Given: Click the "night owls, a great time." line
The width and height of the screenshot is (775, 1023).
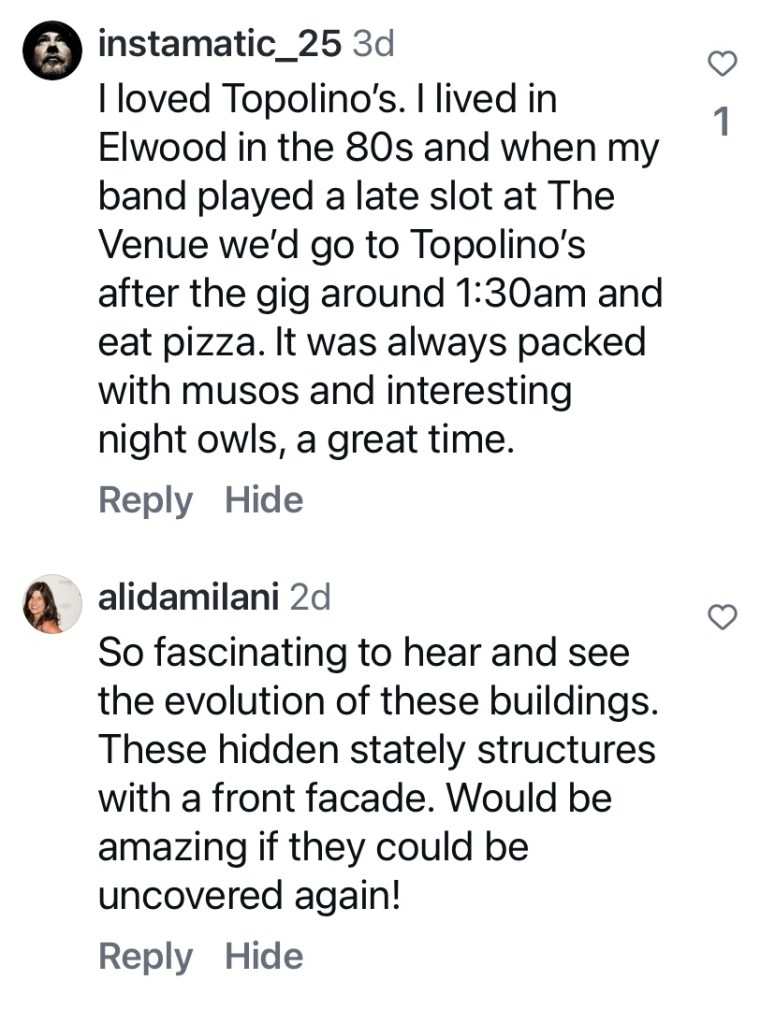Looking at the screenshot, I should tap(306, 441).
